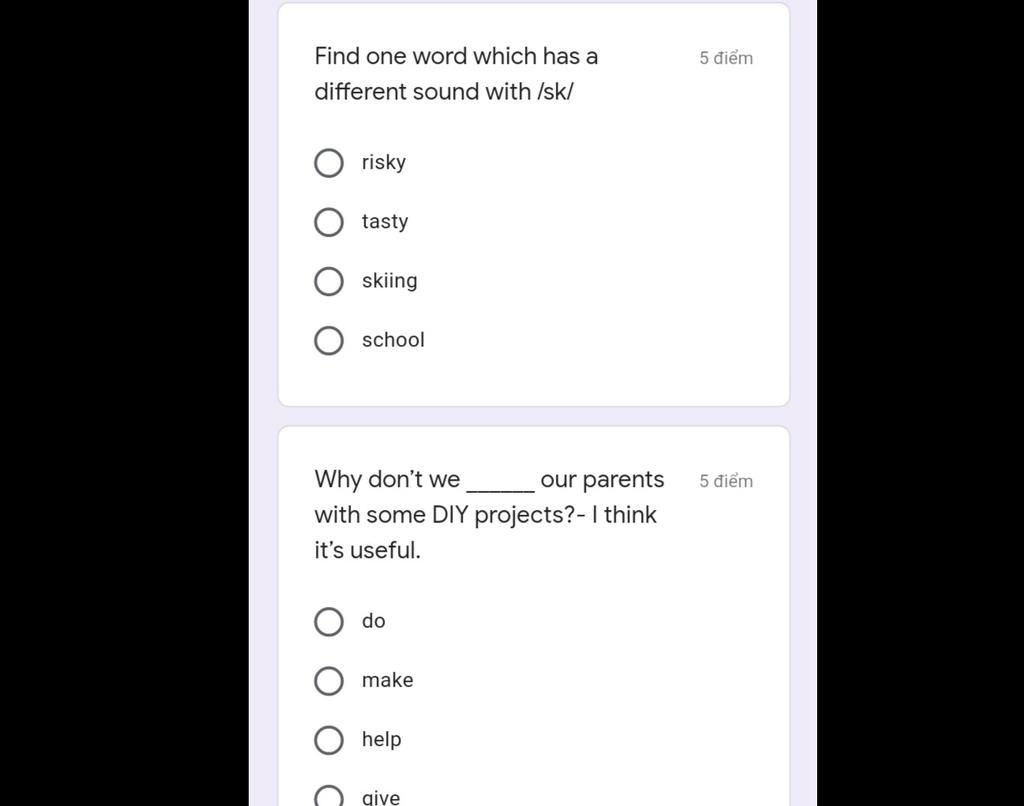
Task: Click the 'Why don't we' question text
Action: (489, 514)
